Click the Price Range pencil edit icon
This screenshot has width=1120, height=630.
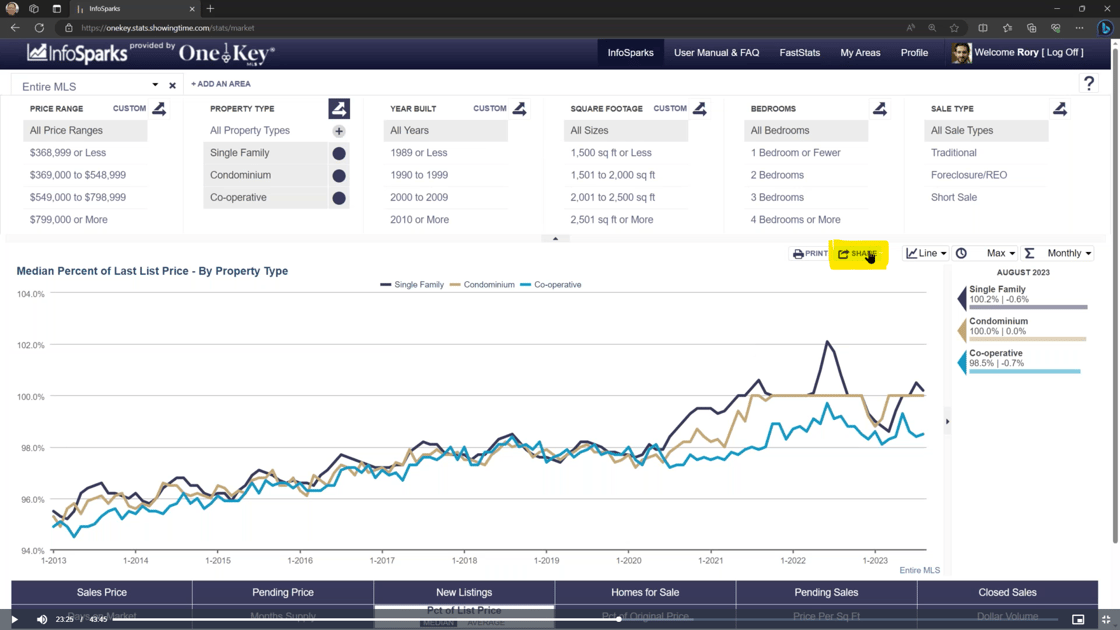[159, 109]
